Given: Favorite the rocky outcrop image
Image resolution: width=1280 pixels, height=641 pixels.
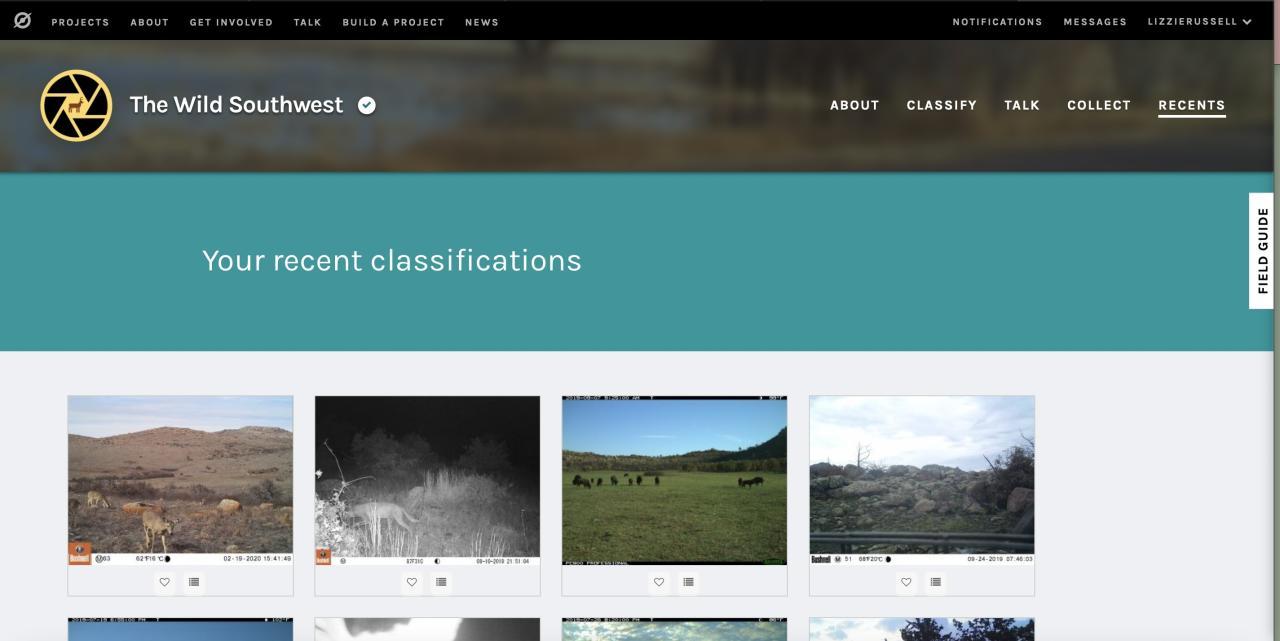Looking at the screenshot, I should [x=906, y=582].
